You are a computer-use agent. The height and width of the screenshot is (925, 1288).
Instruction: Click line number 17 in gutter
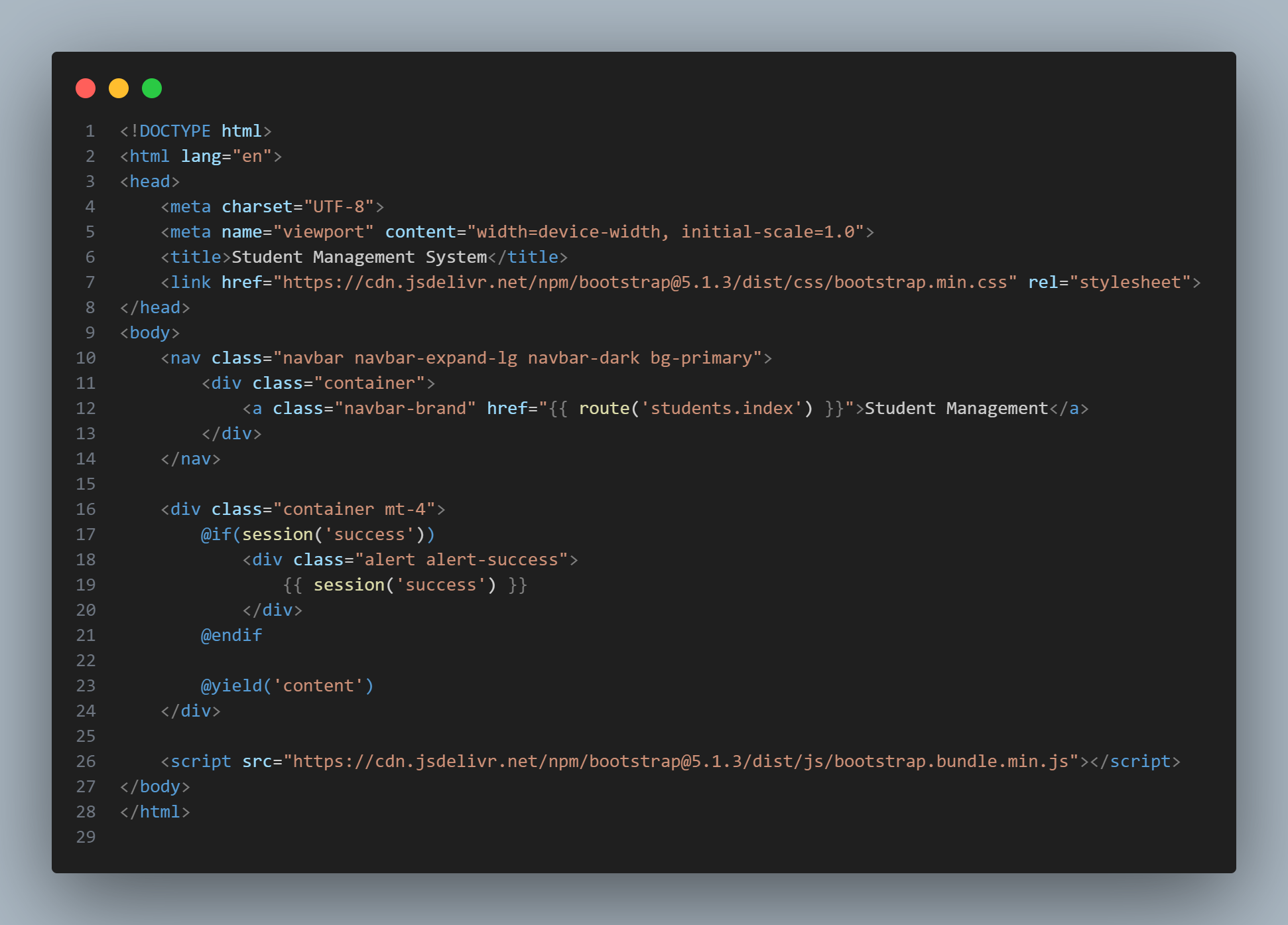click(86, 534)
